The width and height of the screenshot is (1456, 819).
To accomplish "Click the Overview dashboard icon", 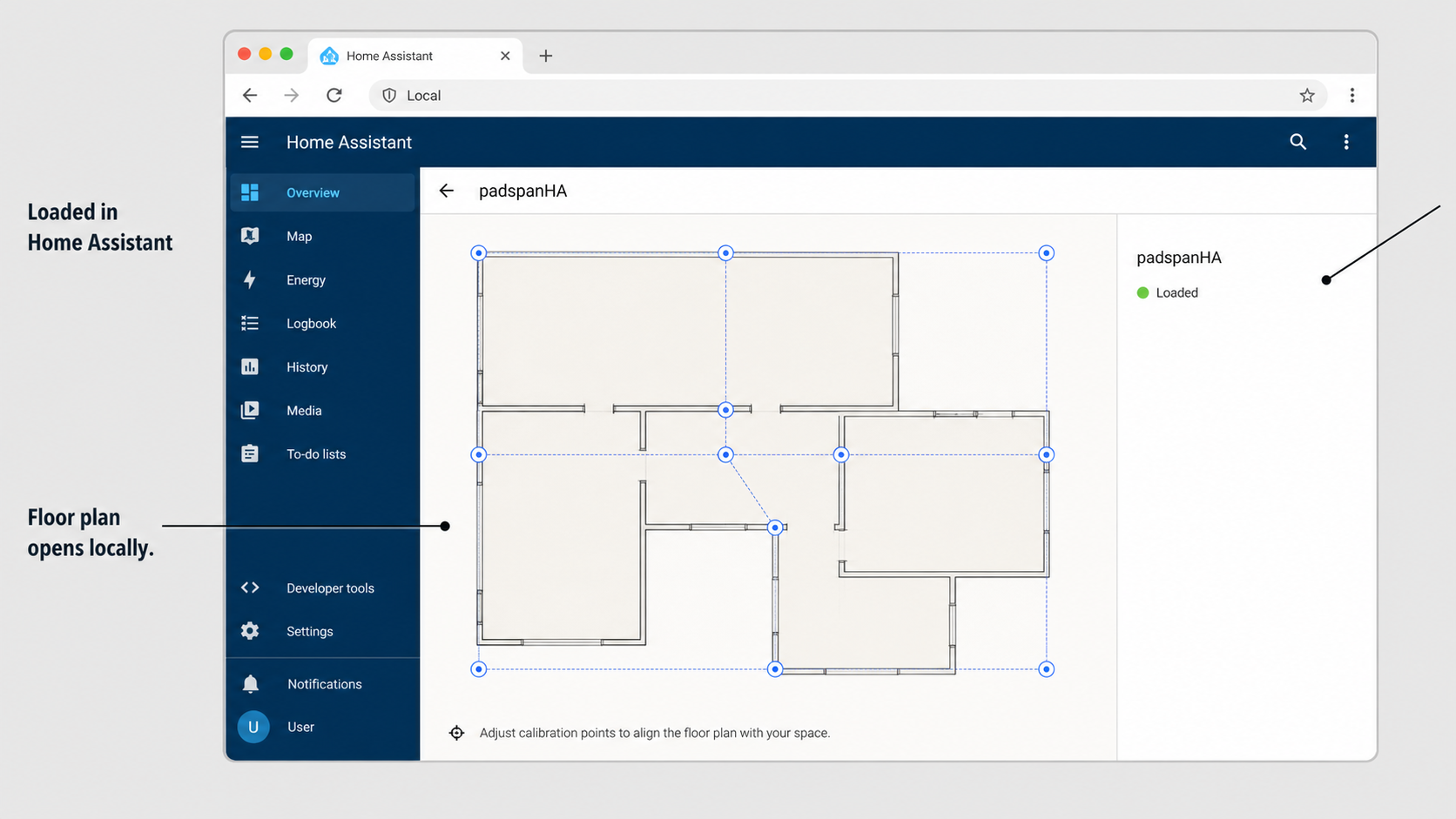I will point(250,192).
